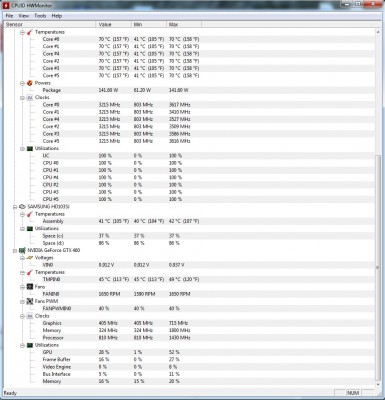This screenshot has width=385, height=400.
Task: Collapse the SAMSUNG HD103SI tree node
Action: pyautogui.click(x=15, y=207)
